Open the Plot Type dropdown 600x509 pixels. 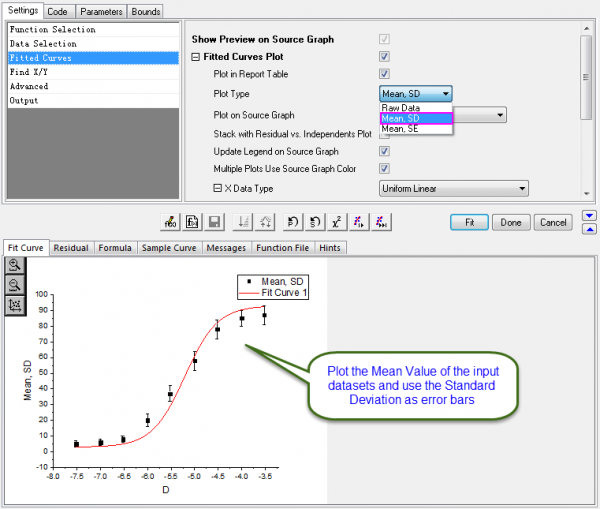(417, 93)
